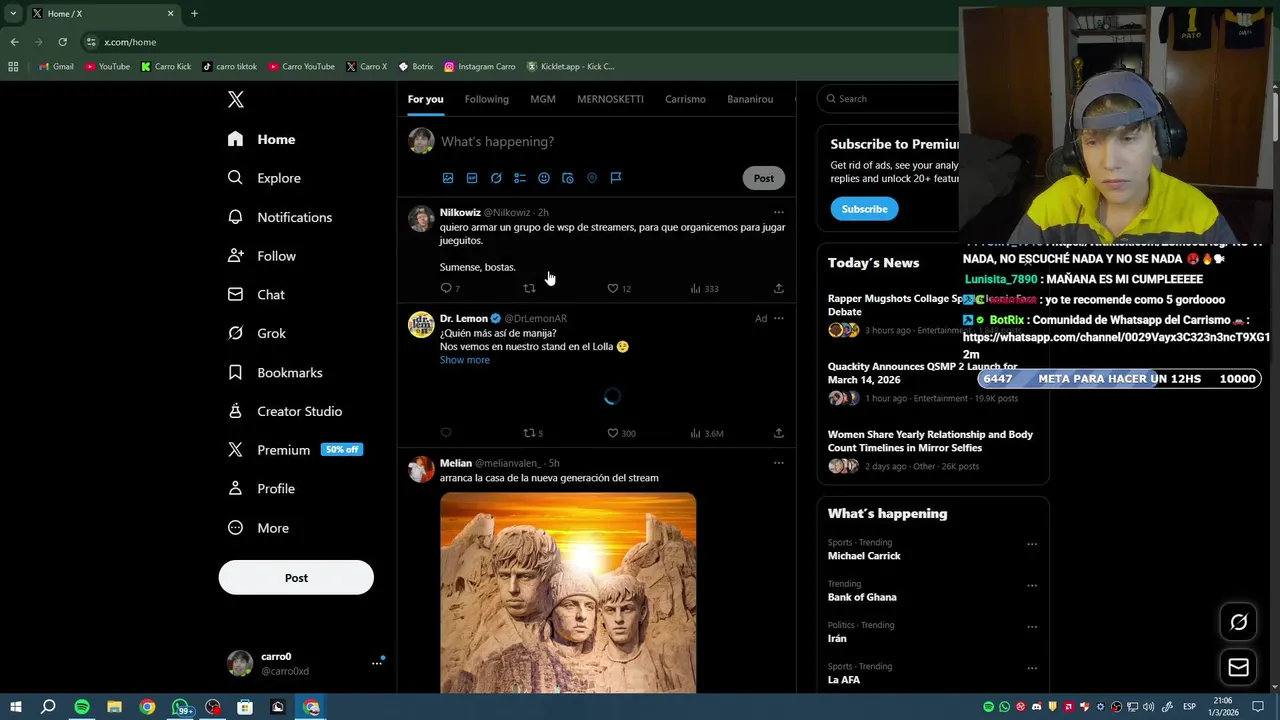Open the Michael Carrick trend
Screen dimensions: 1280x720
tap(864, 556)
